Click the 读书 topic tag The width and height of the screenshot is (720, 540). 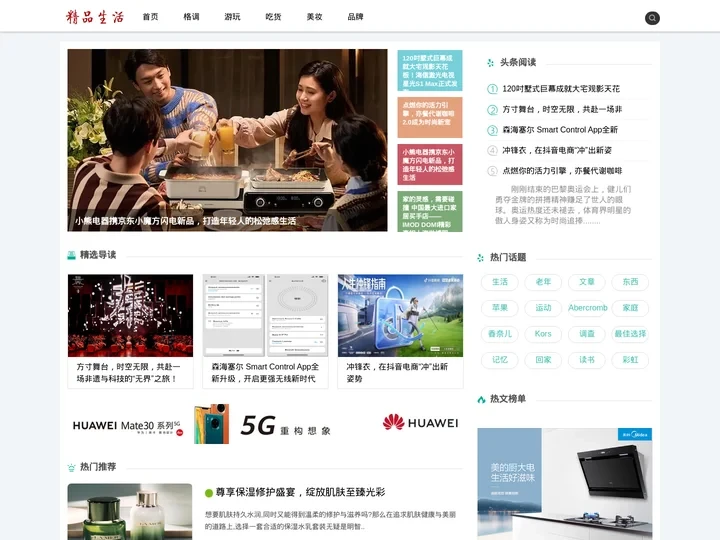[x=587, y=360]
